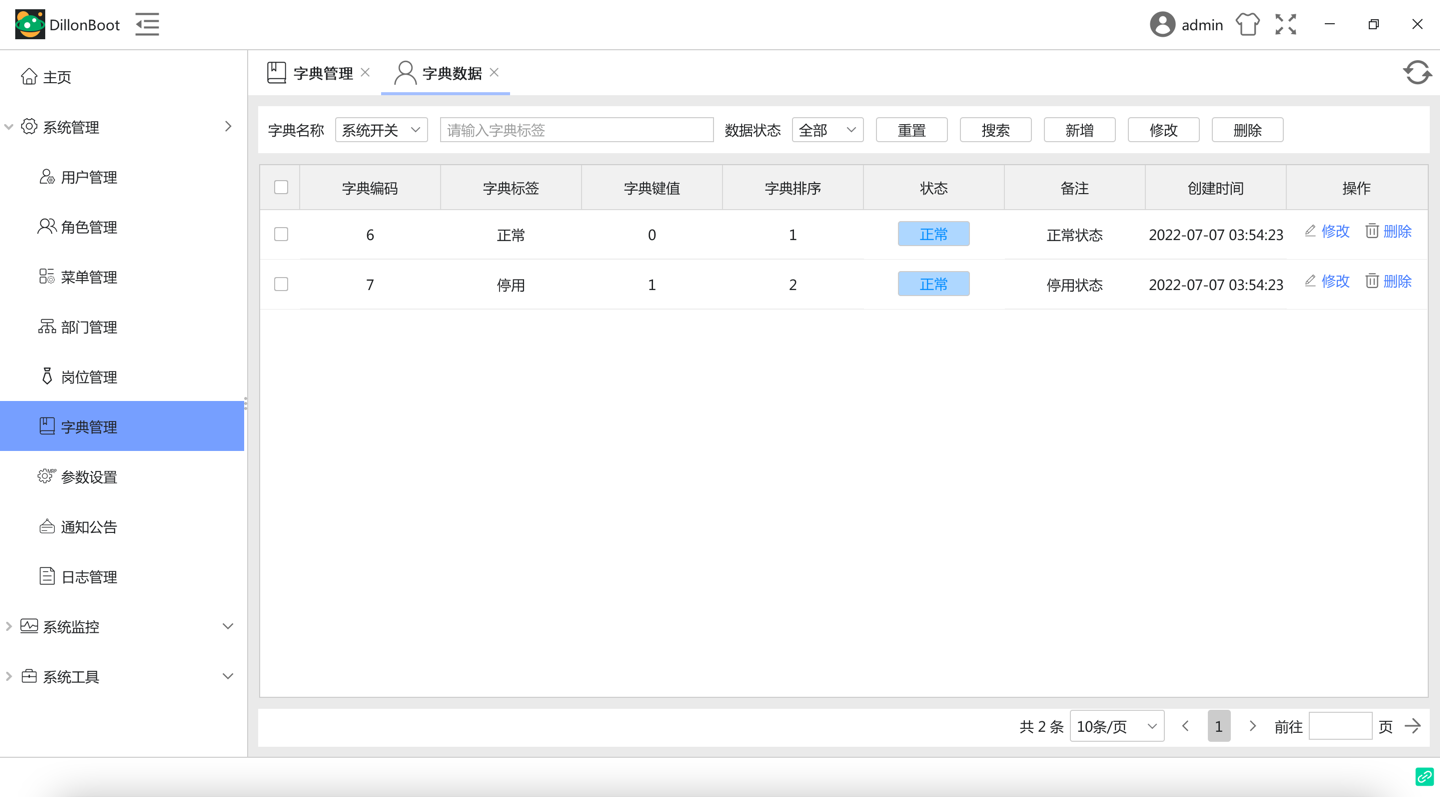Click the 搜索 button
Image resolution: width=1440 pixels, height=797 pixels.
996,130
